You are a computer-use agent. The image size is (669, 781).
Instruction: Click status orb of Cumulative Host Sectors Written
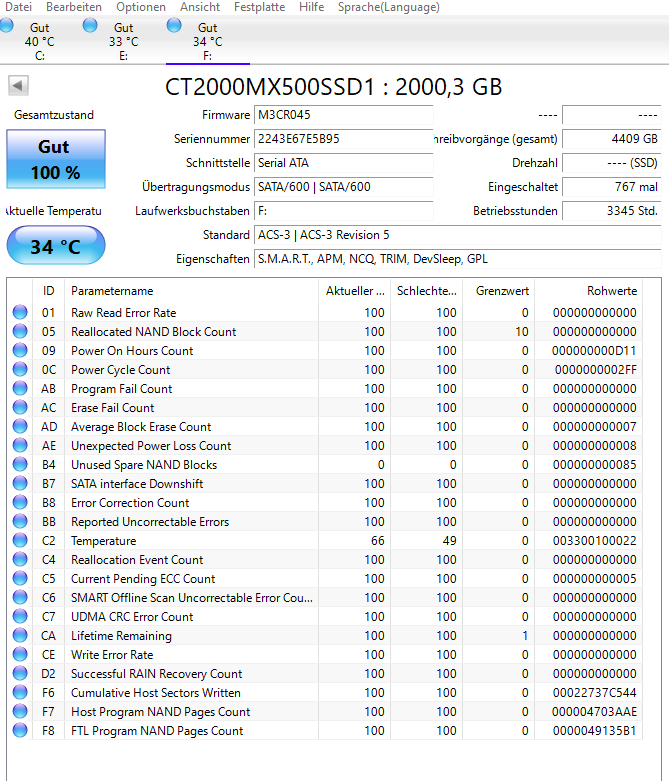coord(20,692)
